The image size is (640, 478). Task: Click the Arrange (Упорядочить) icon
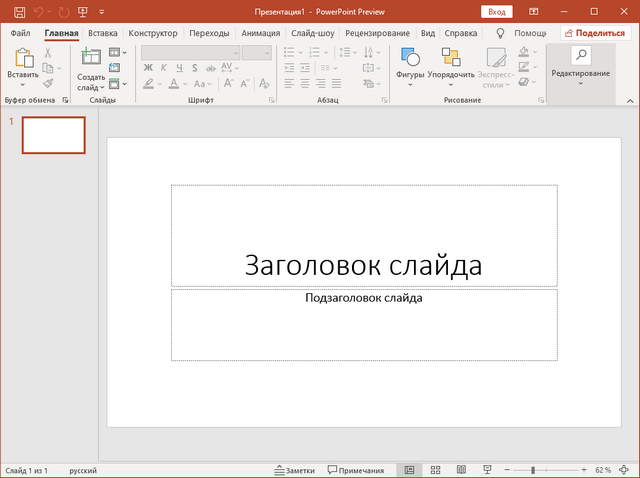(x=451, y=59)
